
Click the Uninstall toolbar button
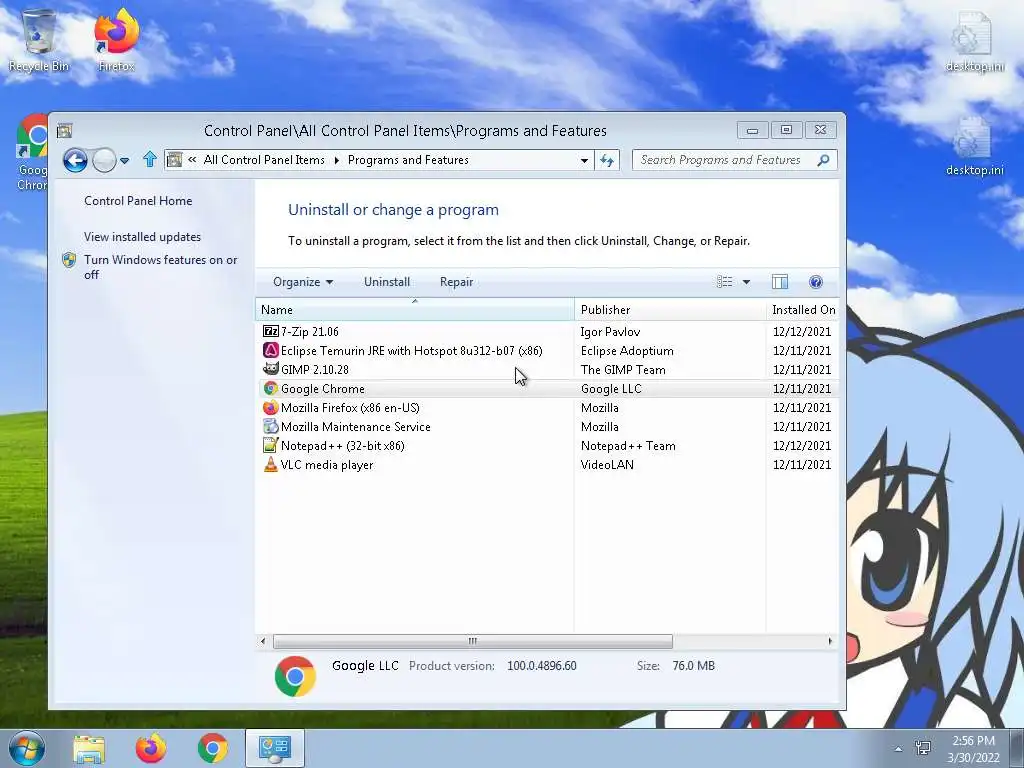point(387,281)
